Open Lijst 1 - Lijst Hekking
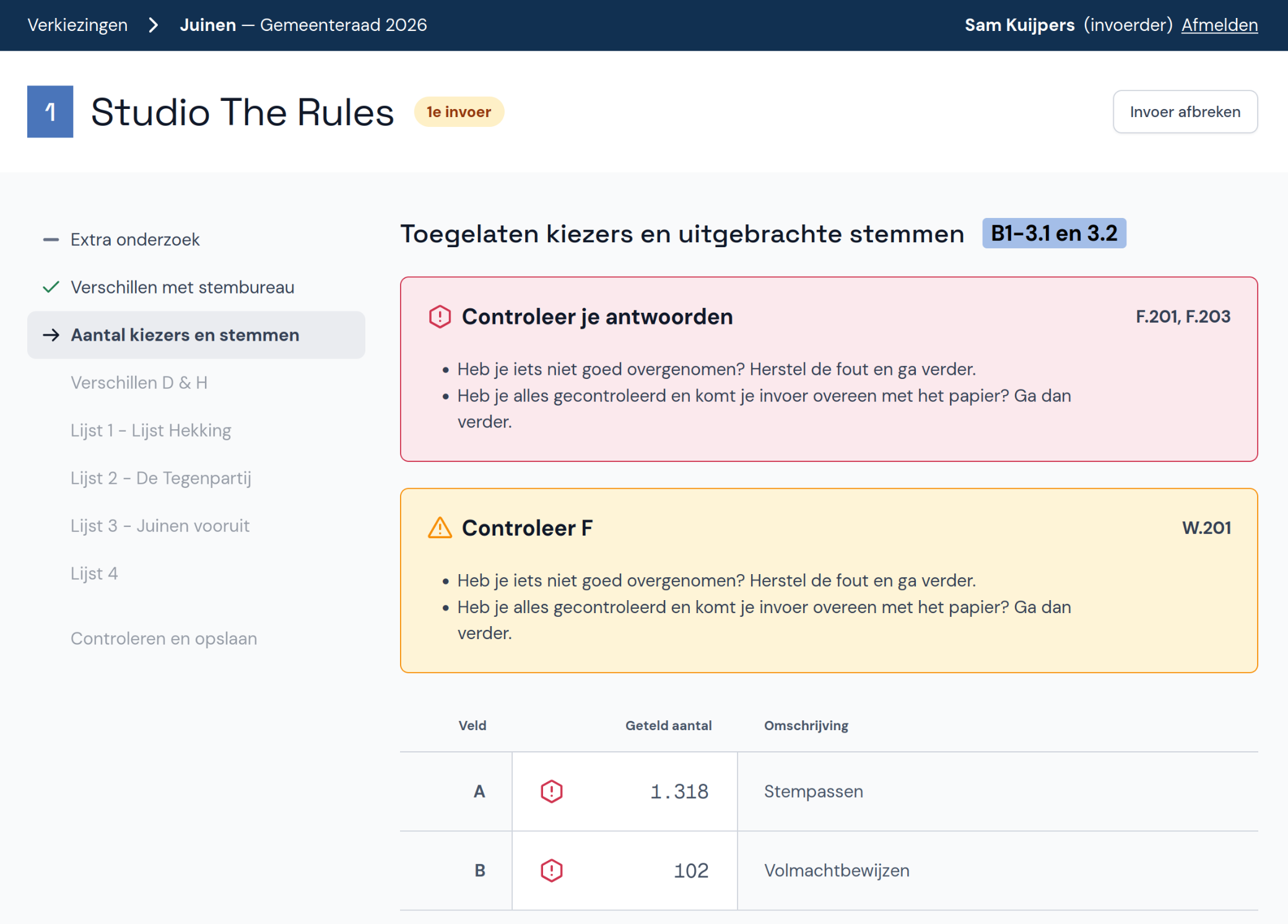Screen dimensions: 1288x924 tap(150, 430)
